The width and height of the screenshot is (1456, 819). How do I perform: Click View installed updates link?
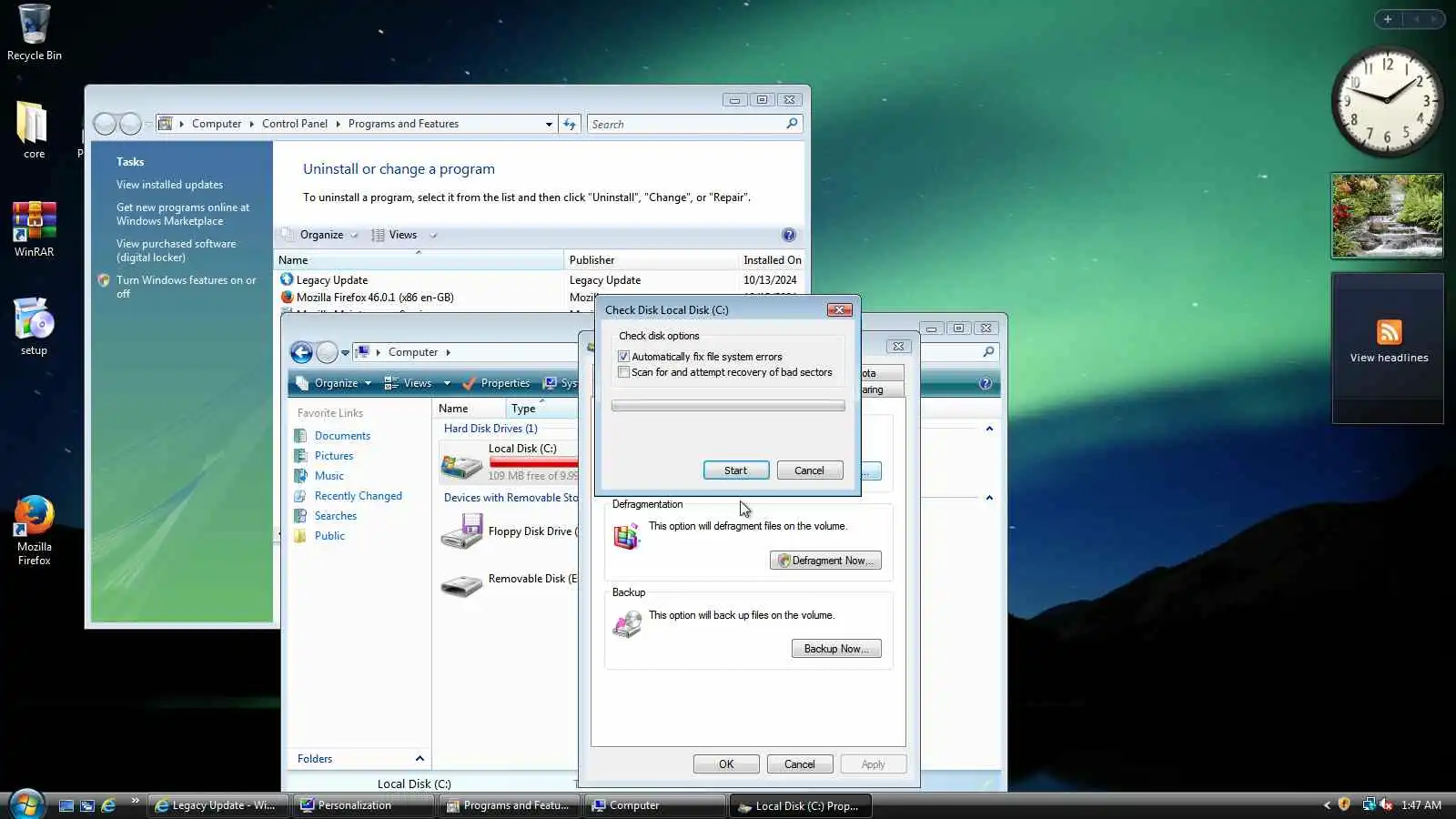(x=169, y=185)
